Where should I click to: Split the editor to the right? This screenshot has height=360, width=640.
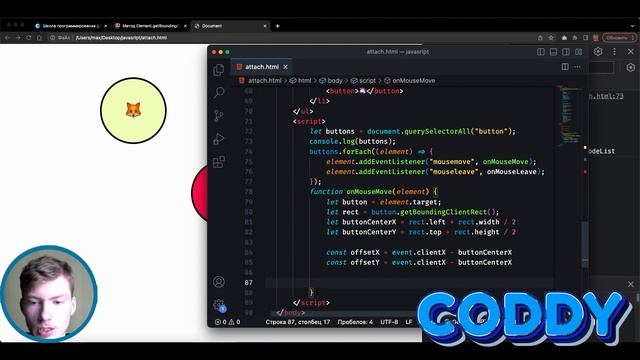point(565,67)
